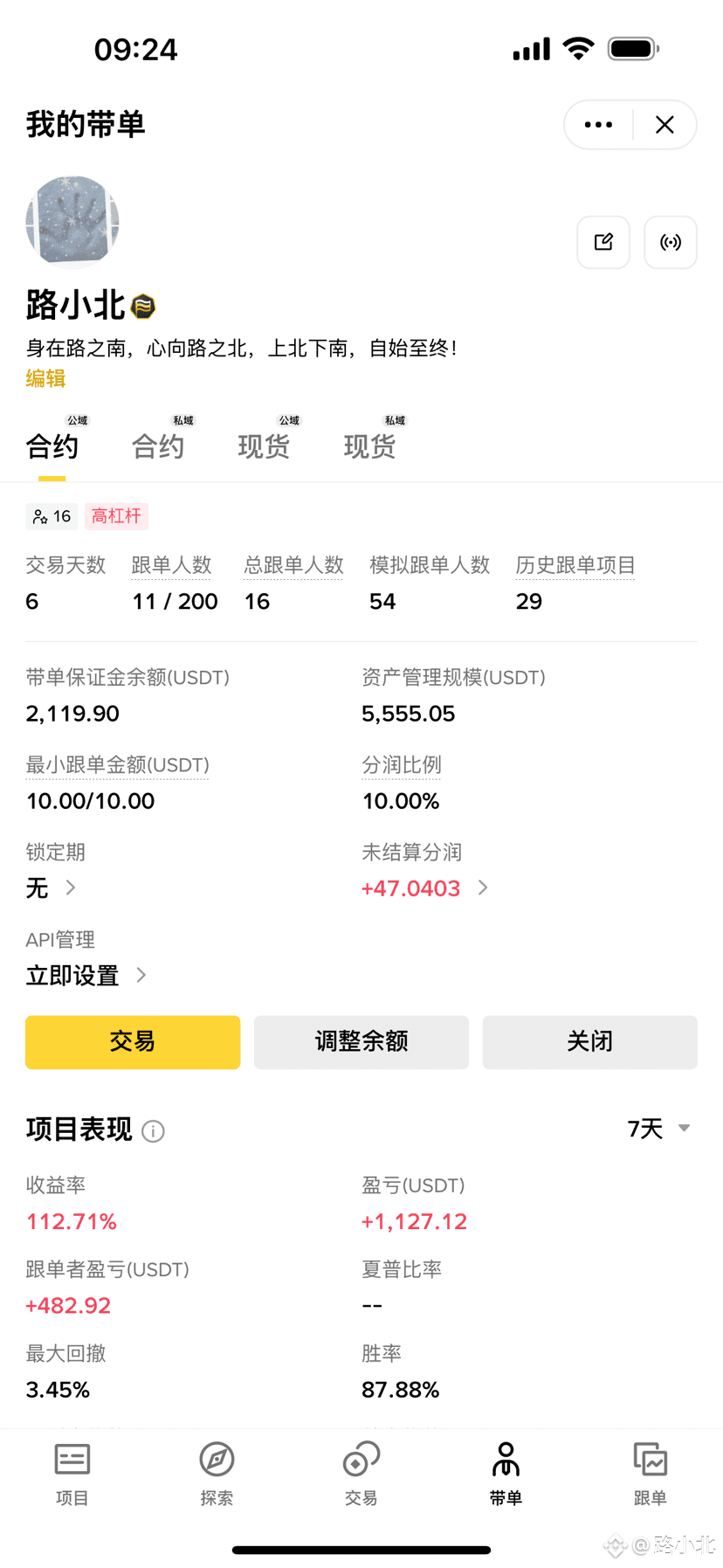The image size is (723, 1568).
Task: Open API管理 立即设置 chevron
Action: coord(141,975)
